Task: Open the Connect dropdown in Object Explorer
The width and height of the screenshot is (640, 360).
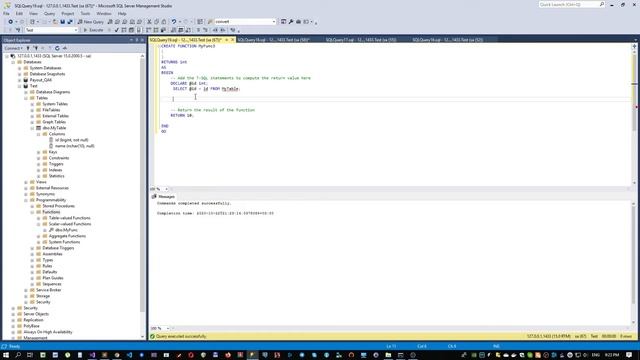Action: [x=13, y=48]
